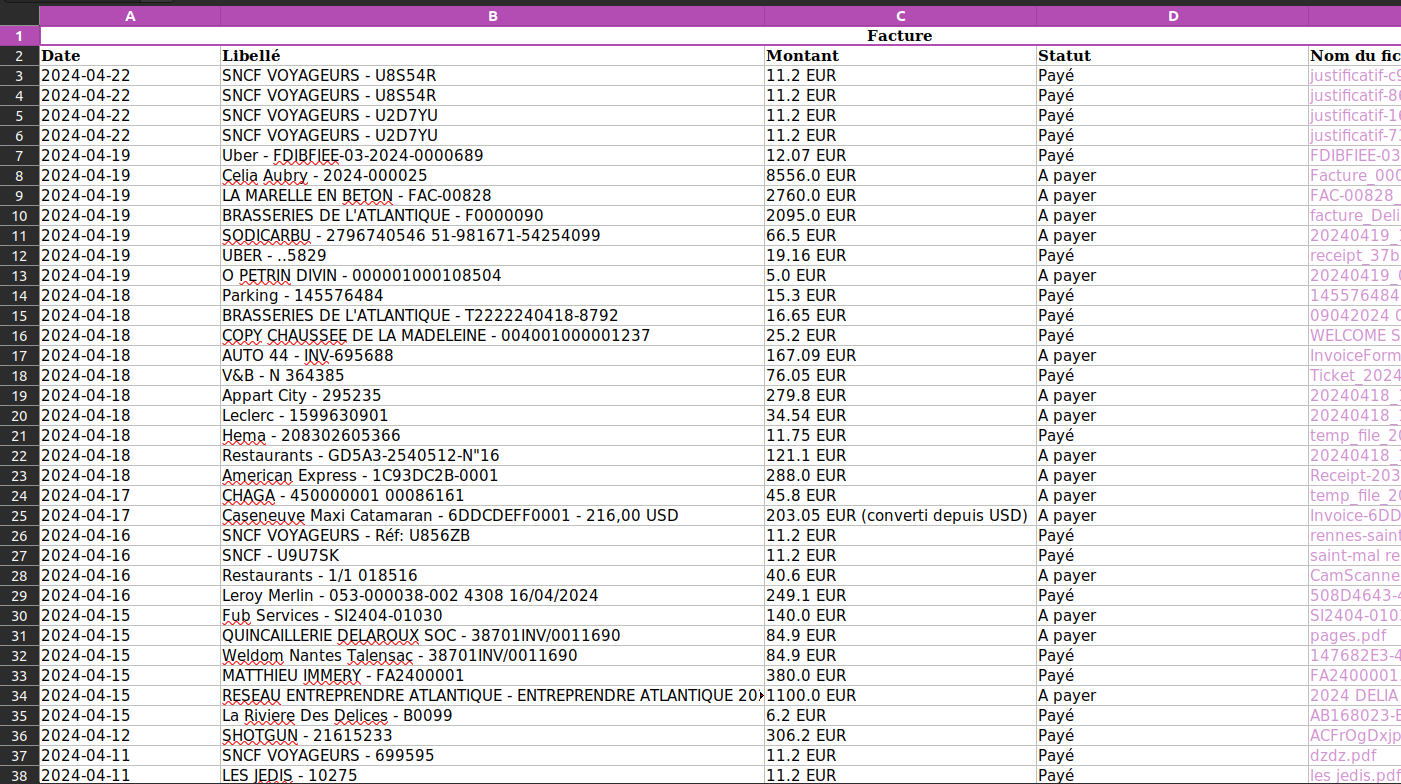Select the date cell for AUTO 44 row
This screenshot has height=784, width=1401.
[x=130, y=356]
